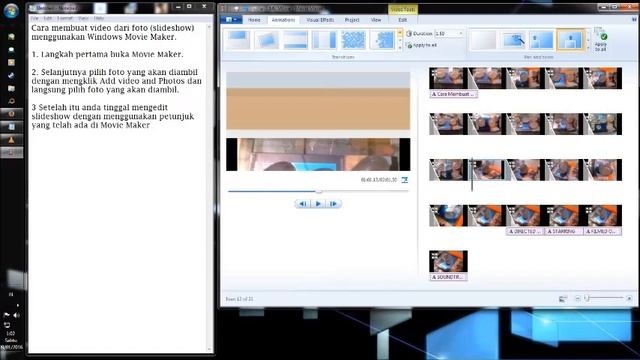Viewport: 640px width, 360px height.
Task: Click the time scale zoom slider
Action: pyautogui.click(x=587, y=298)
